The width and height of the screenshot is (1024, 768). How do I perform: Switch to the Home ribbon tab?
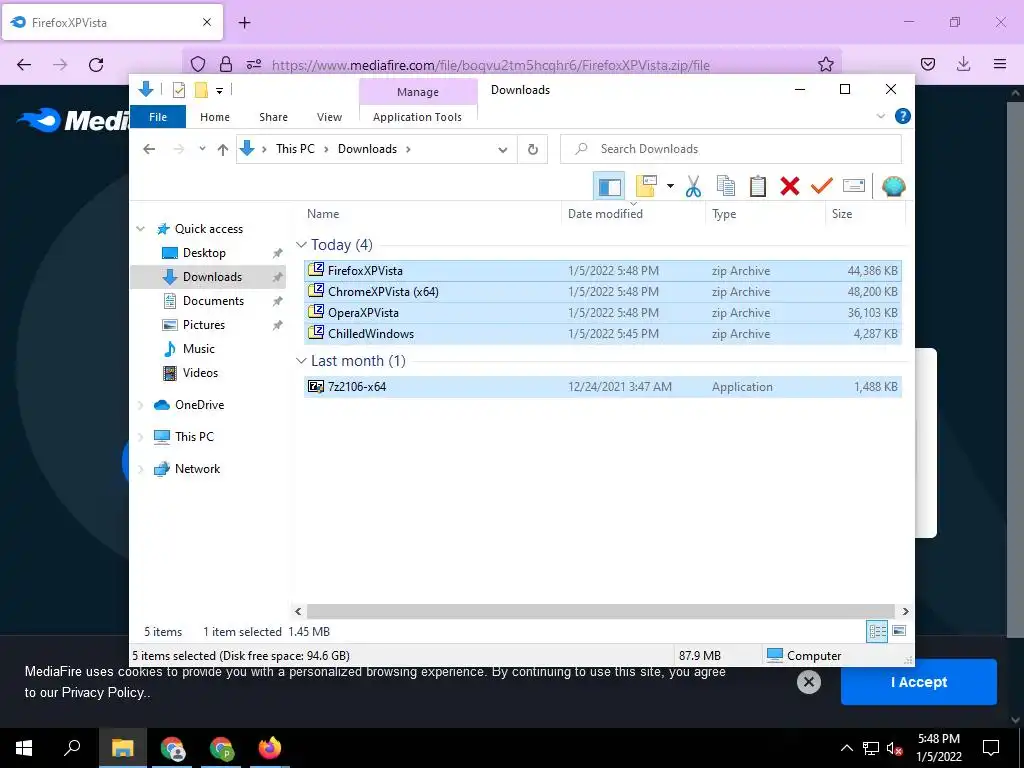coord(215,117)
